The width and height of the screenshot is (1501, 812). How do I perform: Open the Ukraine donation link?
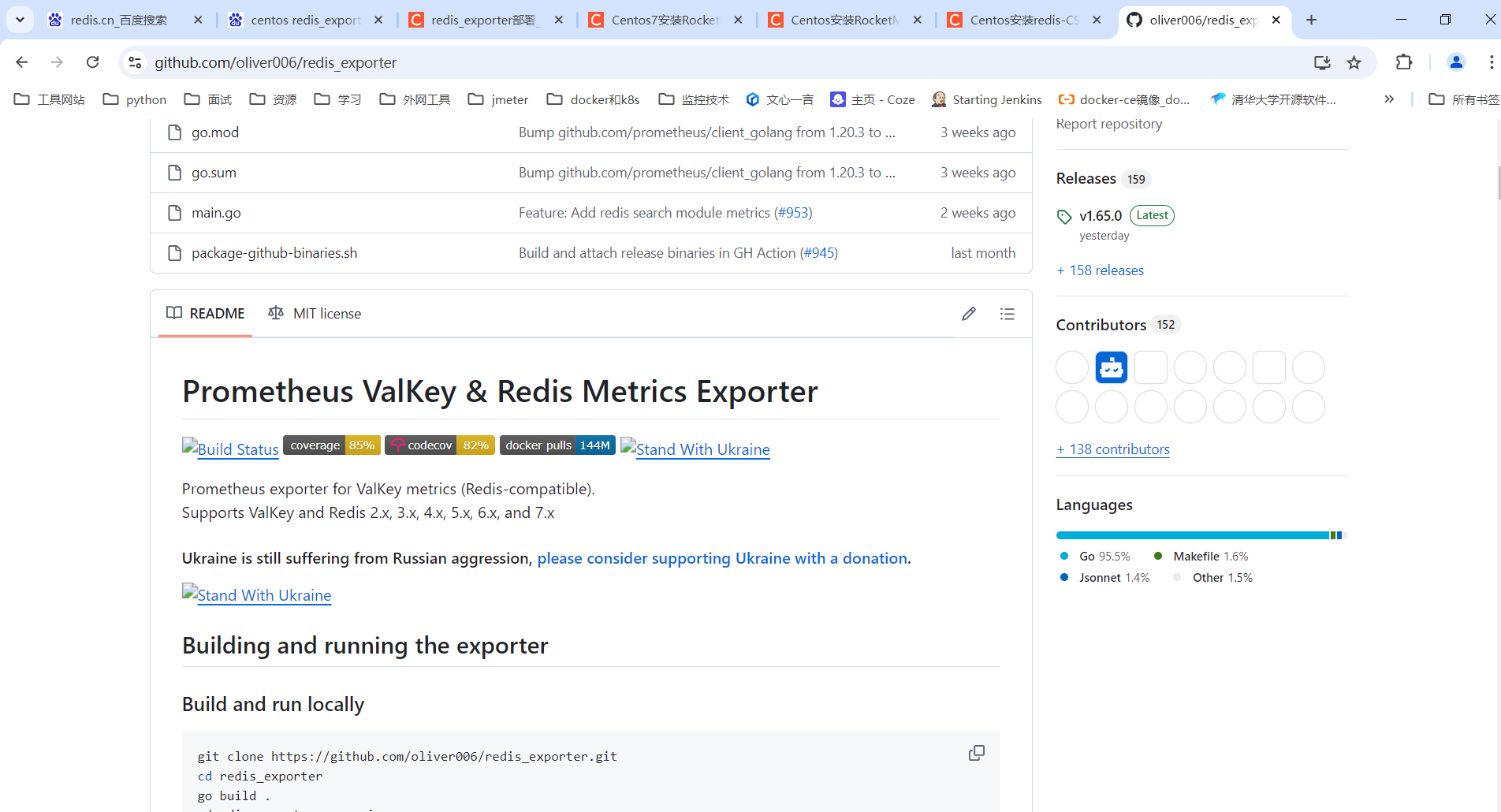click(722, 558)
